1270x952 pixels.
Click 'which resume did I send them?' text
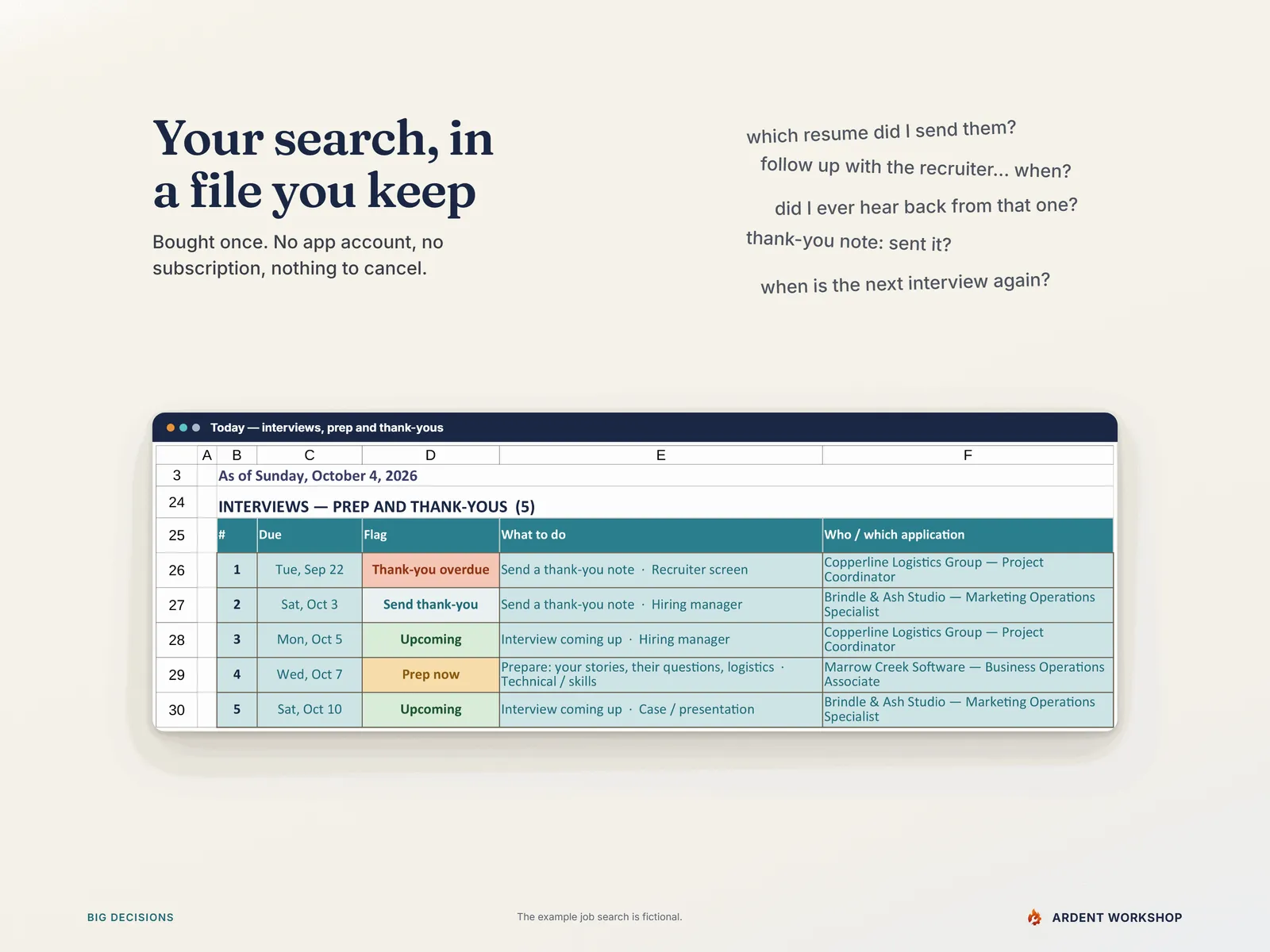tap(881, 132)
